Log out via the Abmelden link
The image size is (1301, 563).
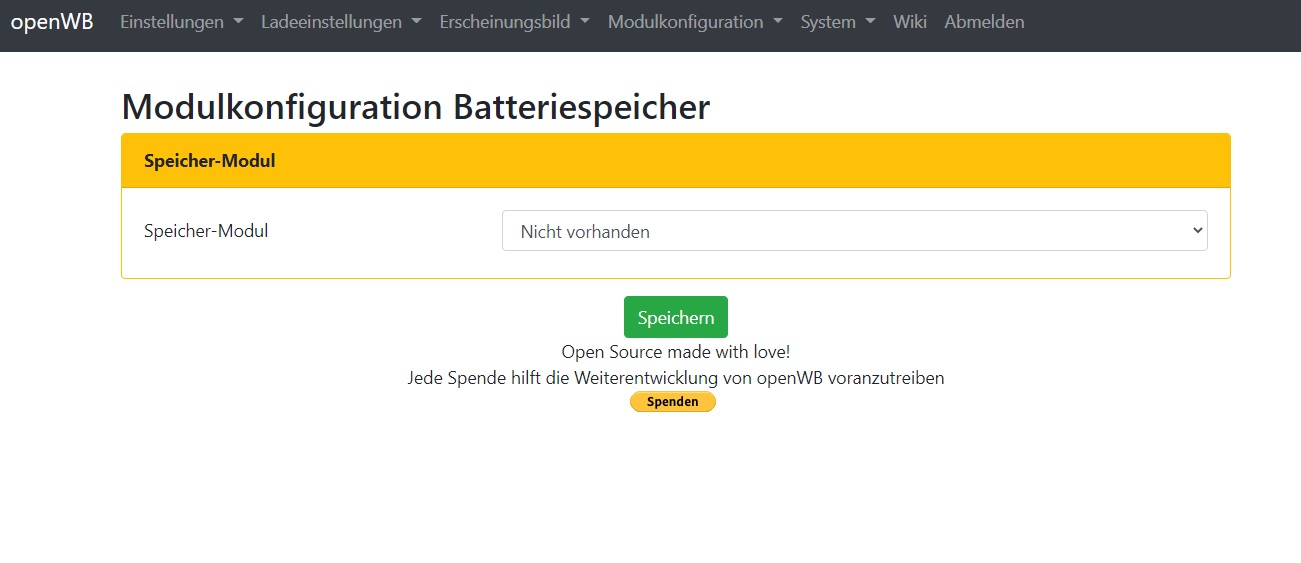984,22
